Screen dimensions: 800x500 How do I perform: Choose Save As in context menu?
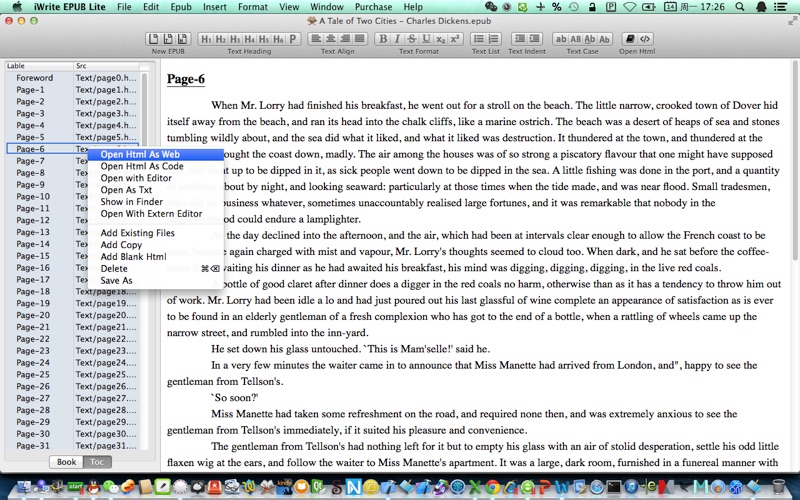tap(156, 281)
